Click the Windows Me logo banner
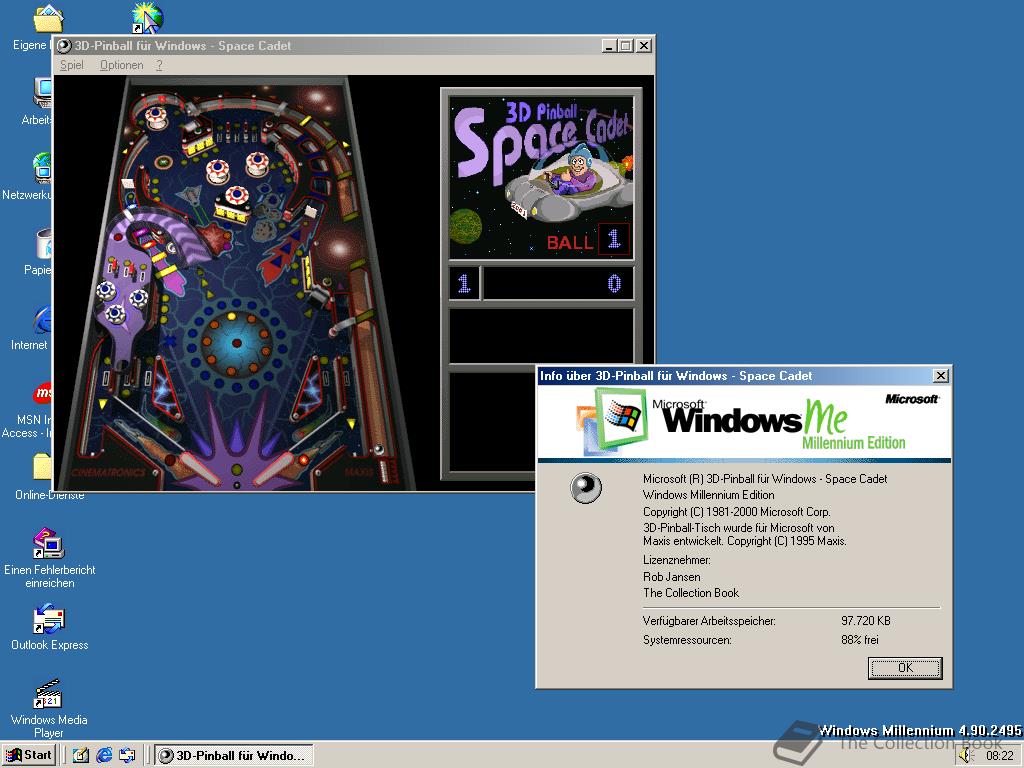1024x768 pixels. 744,422
